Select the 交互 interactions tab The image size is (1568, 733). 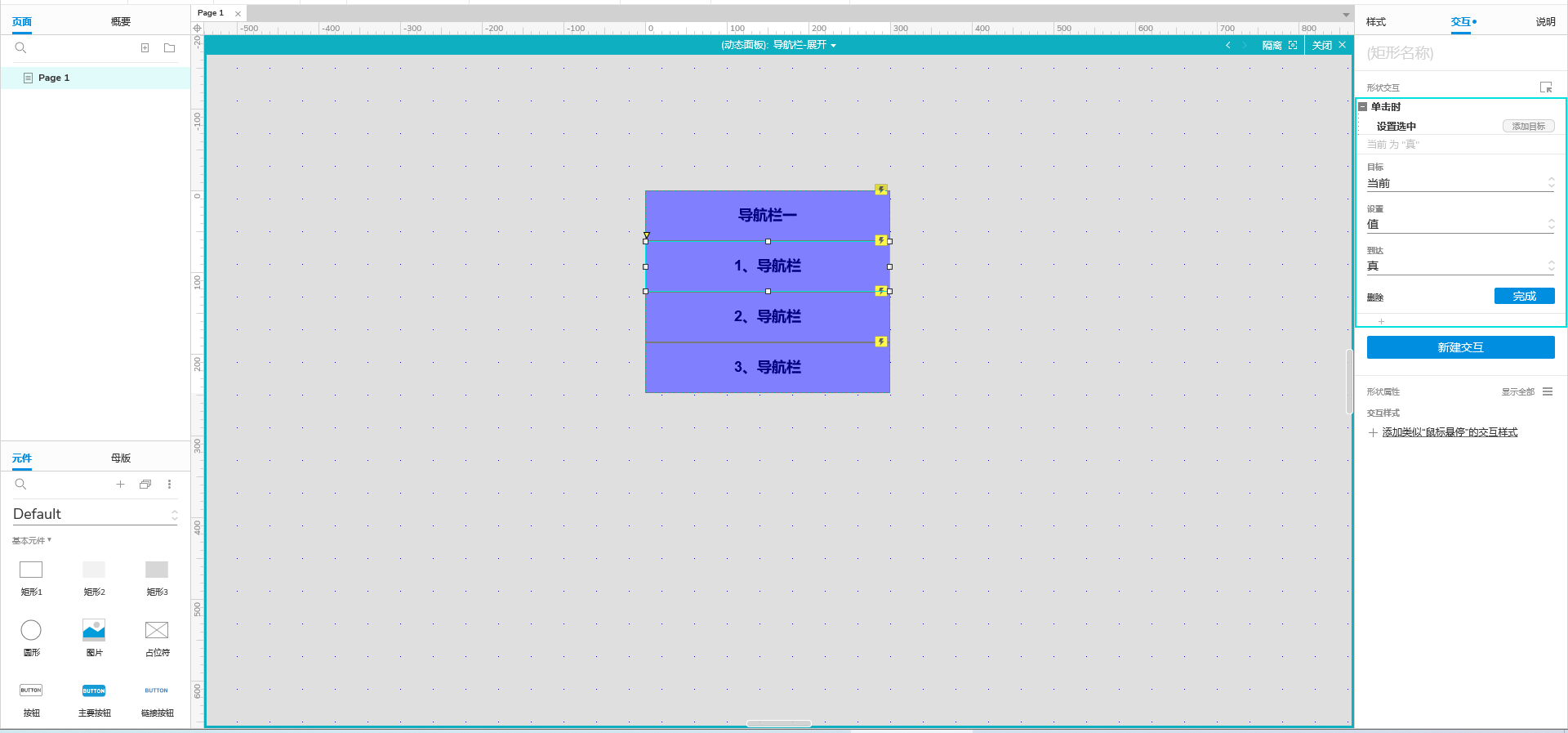[x=1461, y=22]
